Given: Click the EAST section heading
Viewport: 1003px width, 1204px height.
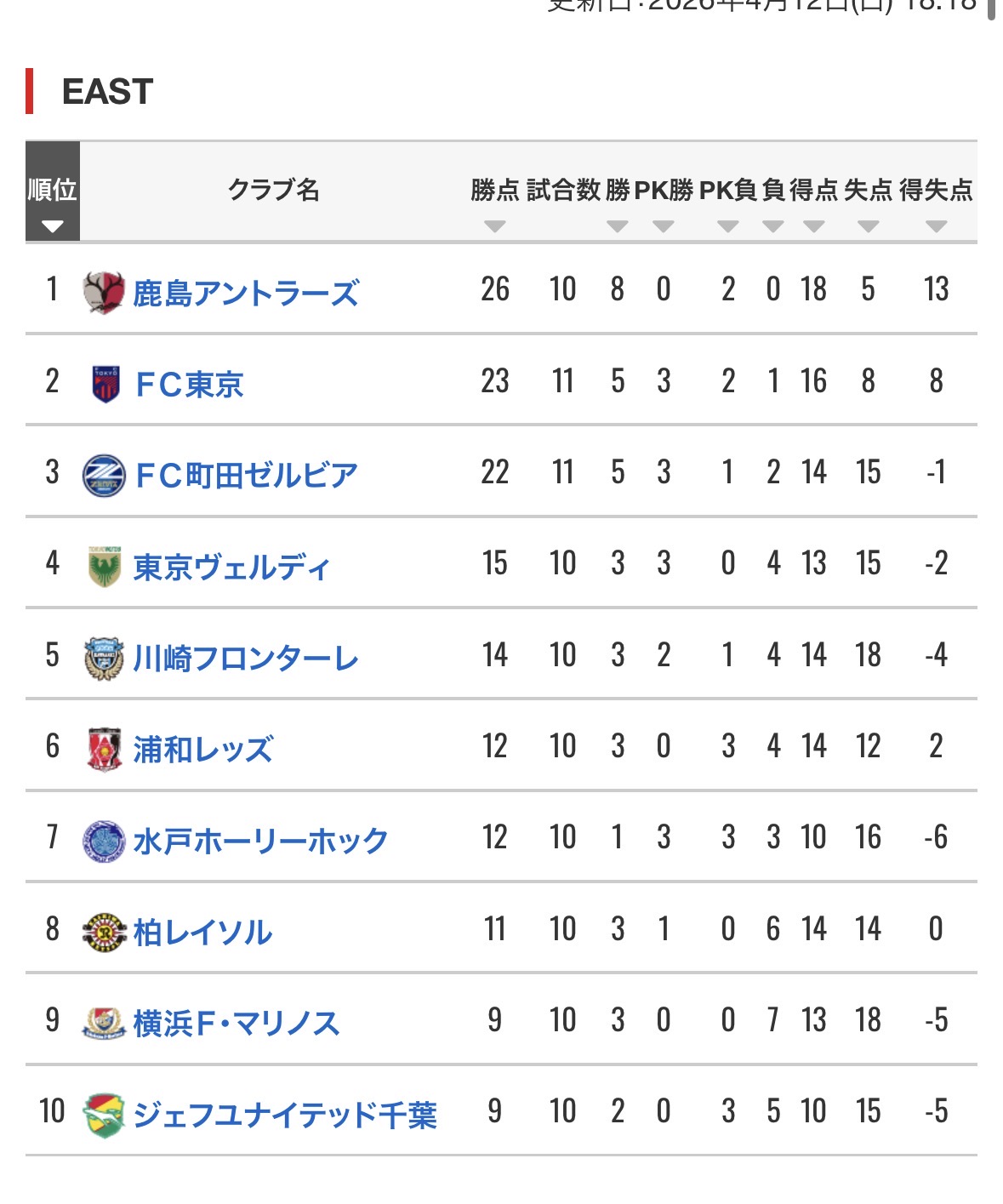Looking at the screenshot, I should 107,92.
